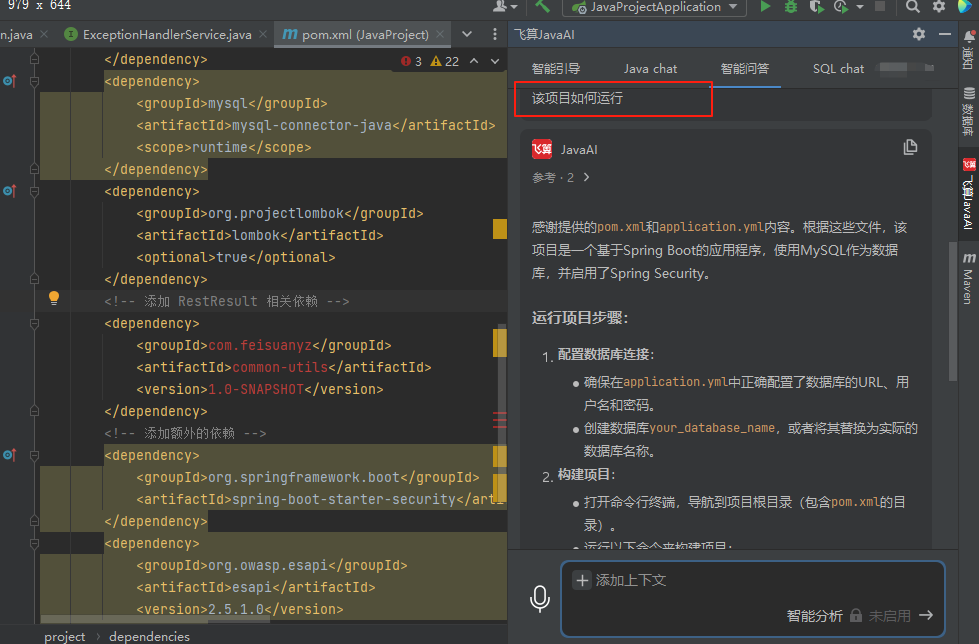979x644 pixels.
Task: Open the 飞算JavaAI panel settings gear
Action: pyautogui.click(x=918, y=34)
